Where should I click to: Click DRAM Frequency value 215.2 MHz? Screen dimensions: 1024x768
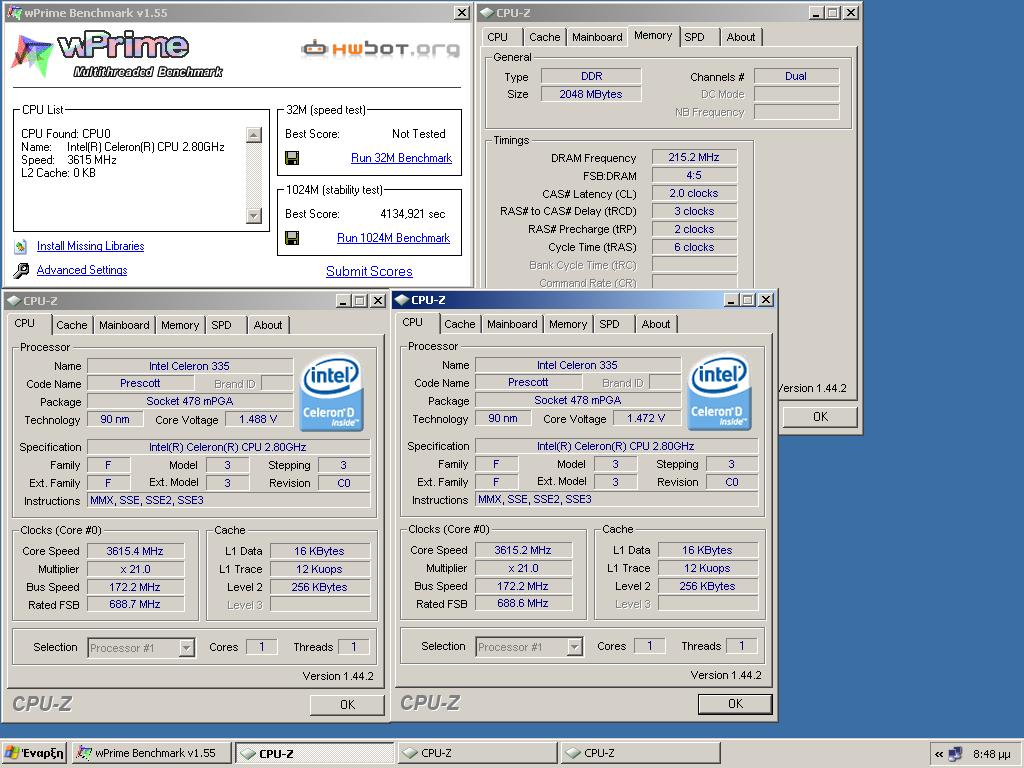tap(694, 157)
